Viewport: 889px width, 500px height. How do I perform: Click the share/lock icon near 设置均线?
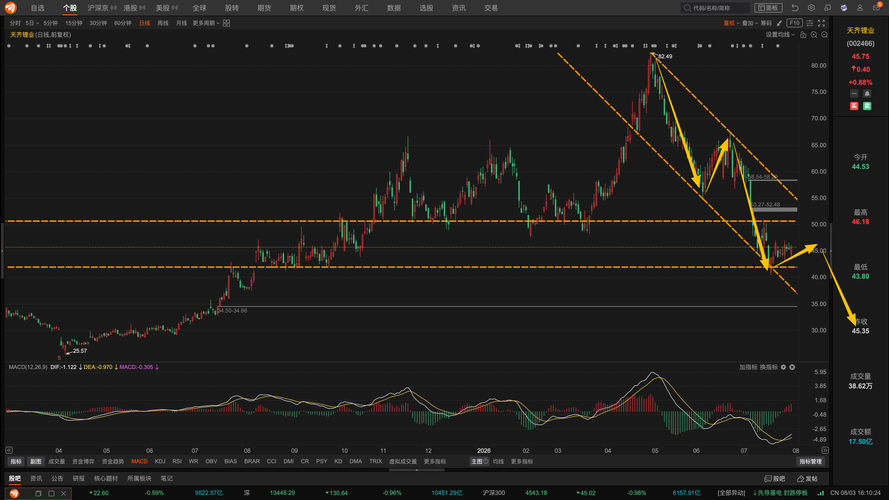click(803, 35)
